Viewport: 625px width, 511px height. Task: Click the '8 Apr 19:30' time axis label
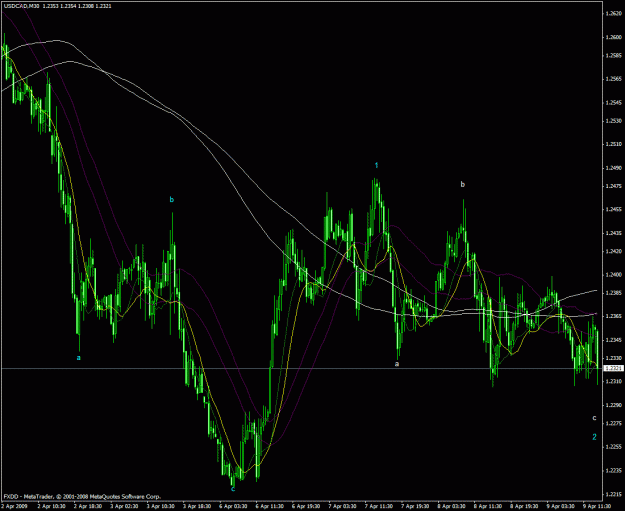[525, 506]
